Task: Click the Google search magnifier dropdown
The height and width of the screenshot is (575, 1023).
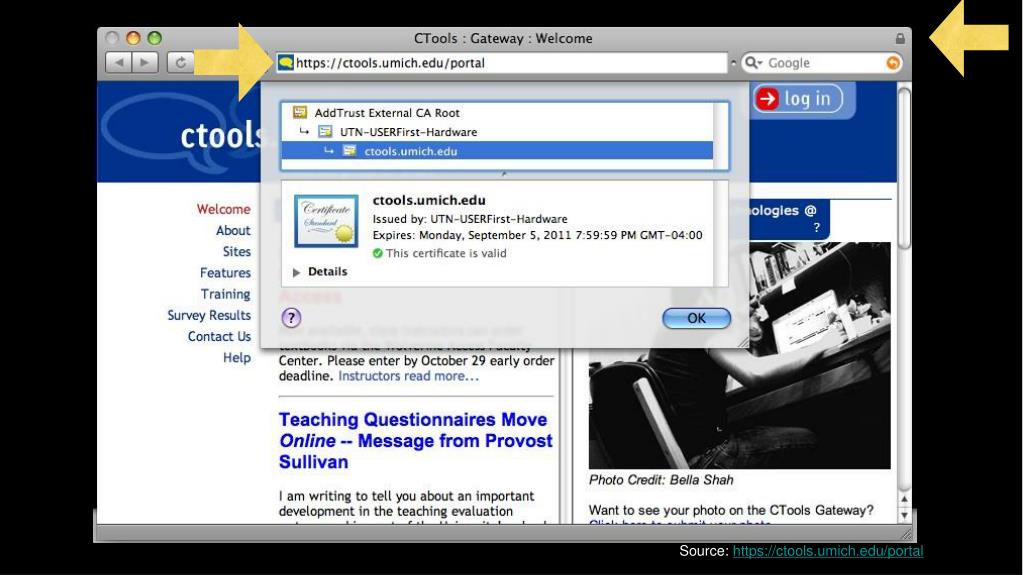Action: (x=754, y=63)
